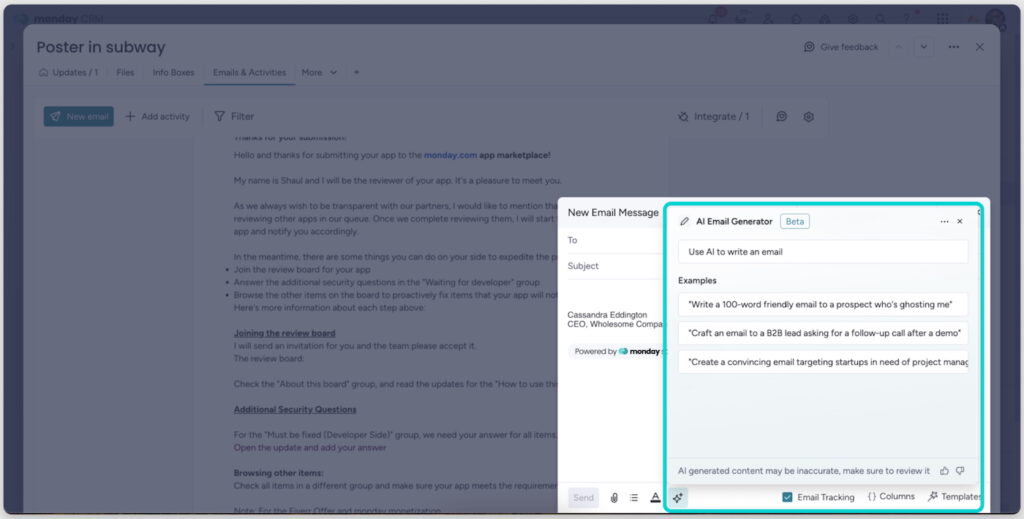
Task: Close the Poster in subway item panel
Action: tap(980, 47)
